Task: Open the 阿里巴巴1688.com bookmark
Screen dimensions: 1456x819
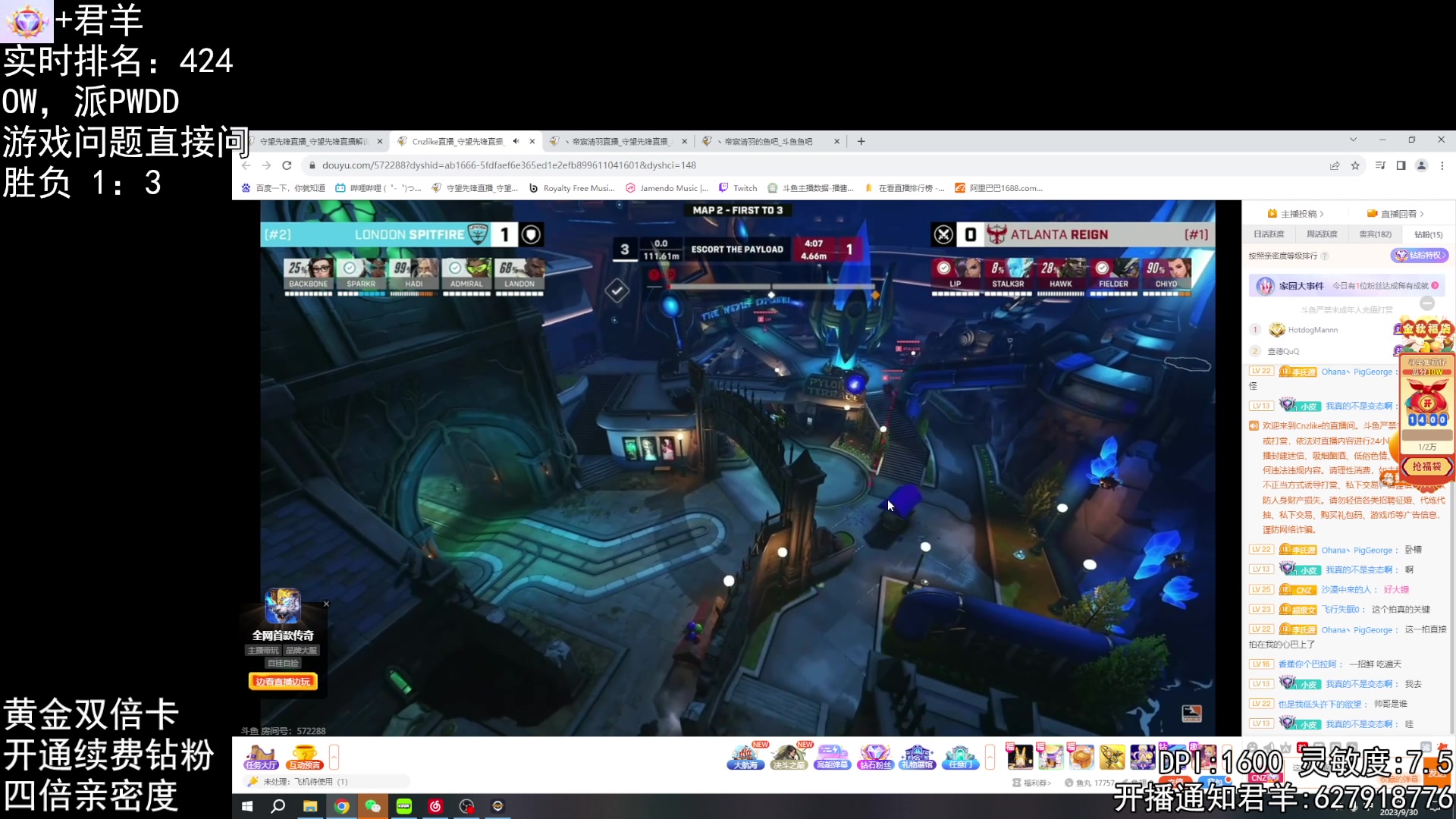Action: tap(999, 188)
